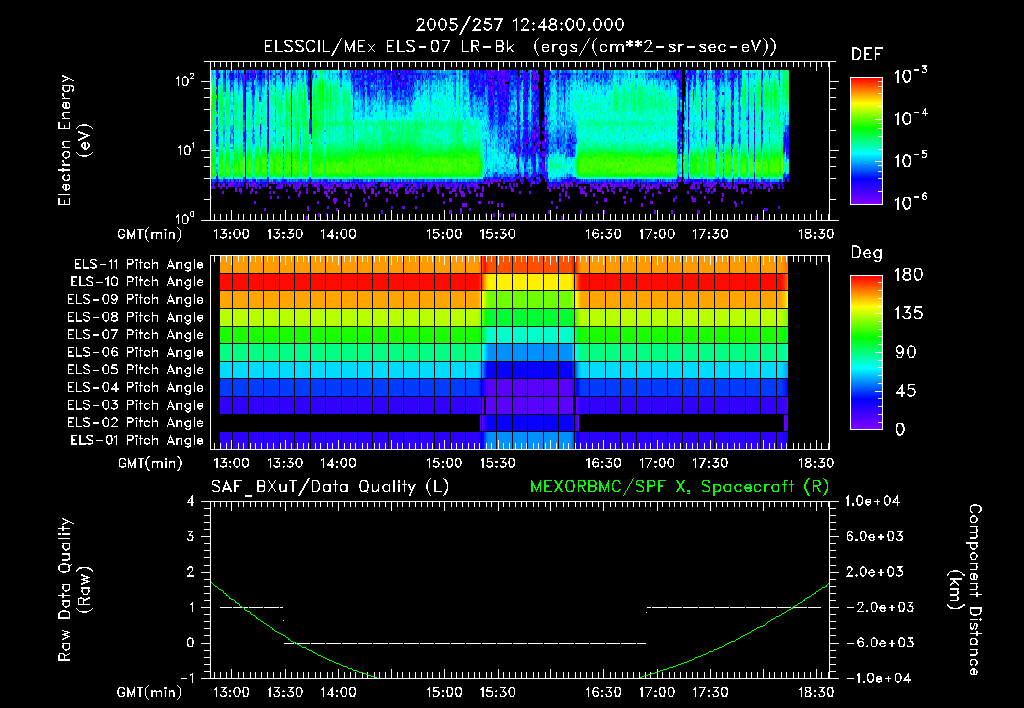This screenshot has width=1024, height=708.
Task: Click the 13:00 tick under the pitch angle panel
Action: 232,463
